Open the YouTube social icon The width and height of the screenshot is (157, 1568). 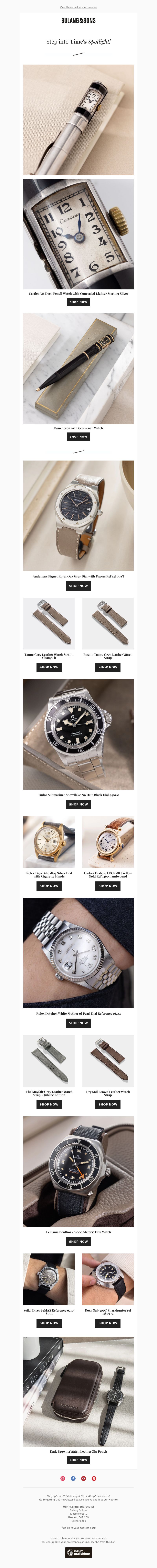point(83,1479)
